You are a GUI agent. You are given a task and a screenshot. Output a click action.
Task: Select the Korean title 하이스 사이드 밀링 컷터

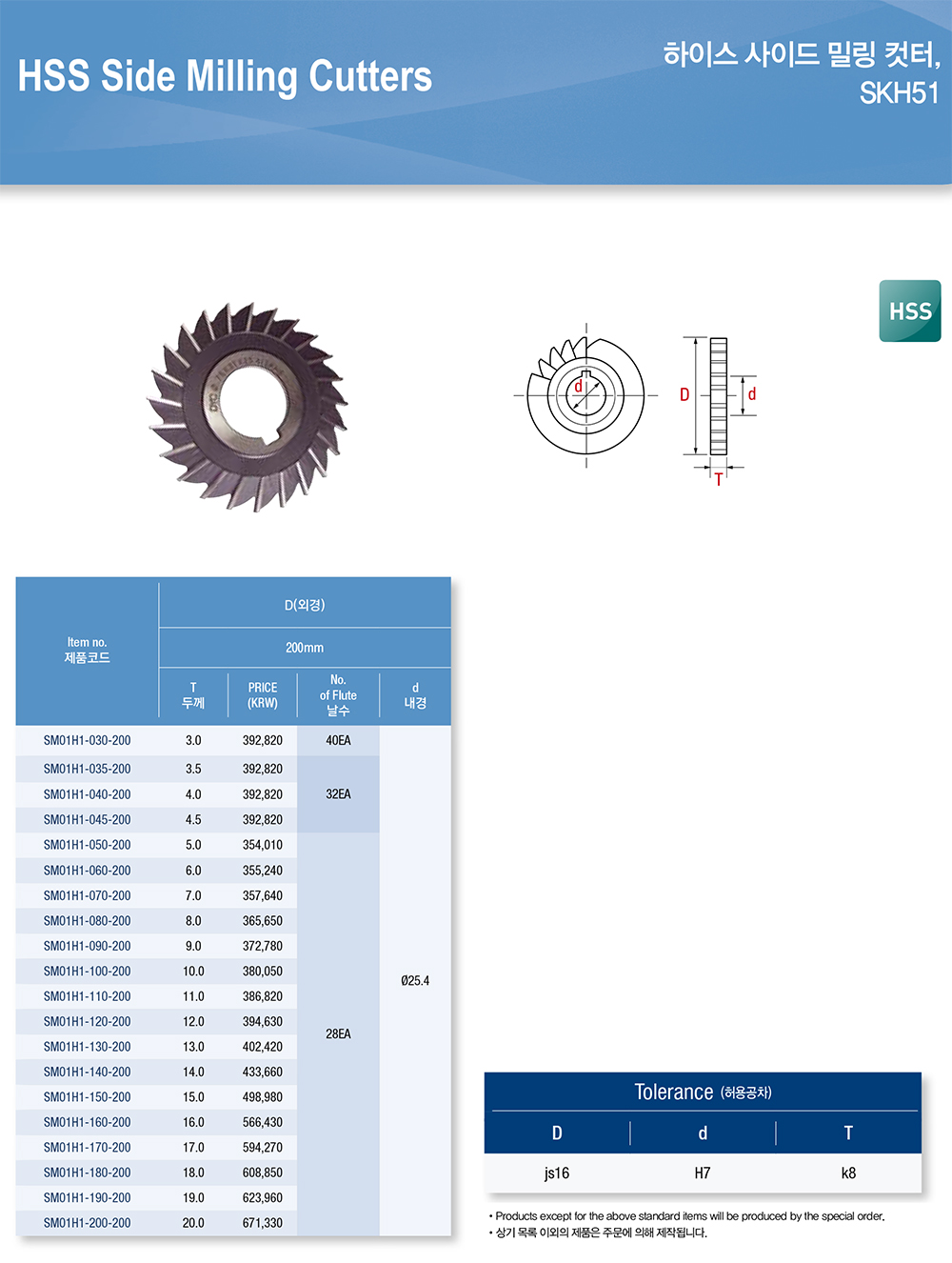(x=802, y=55)
